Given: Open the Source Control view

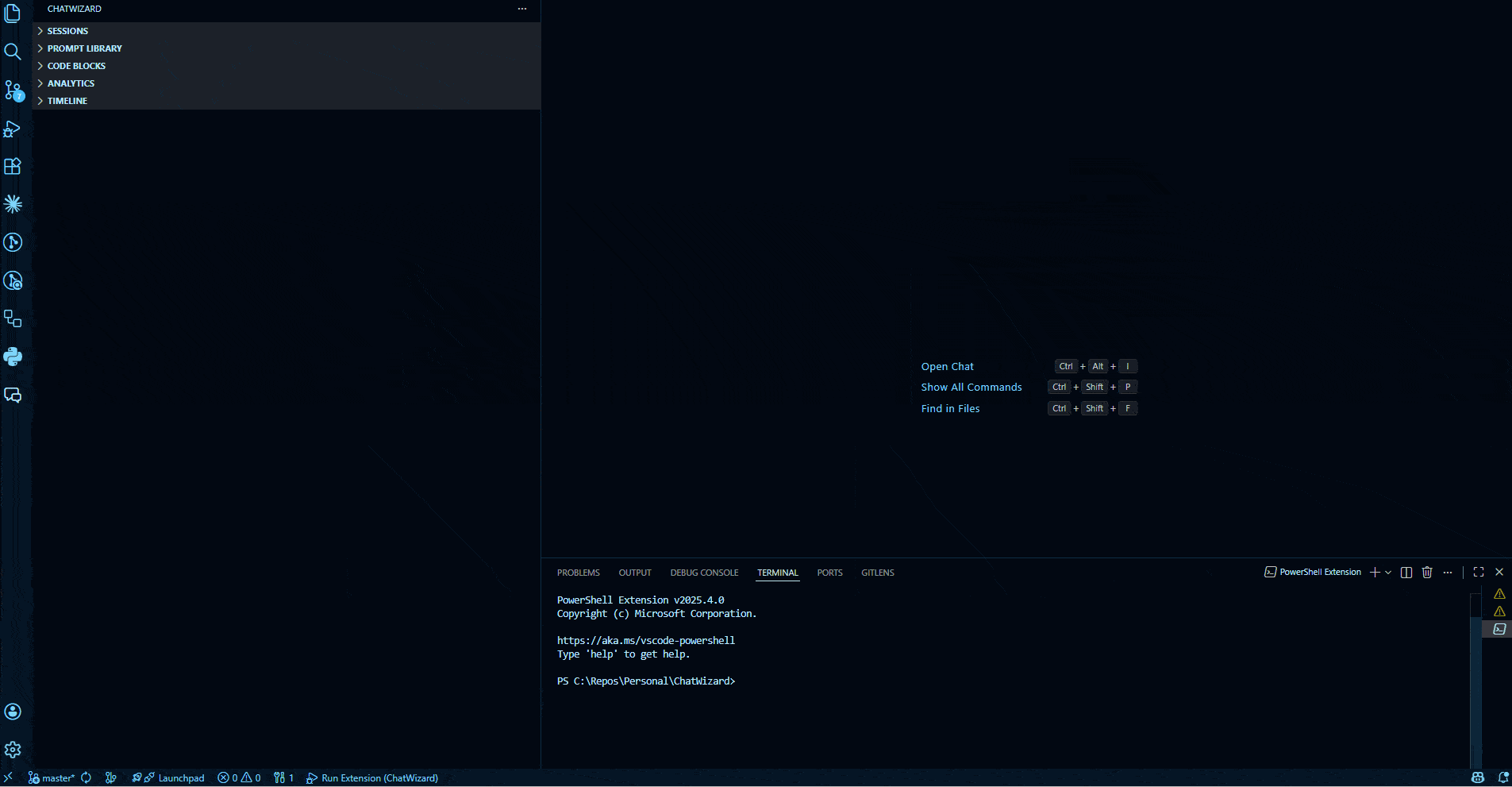Looking at the screenshot, I should (x=13, y=90).
